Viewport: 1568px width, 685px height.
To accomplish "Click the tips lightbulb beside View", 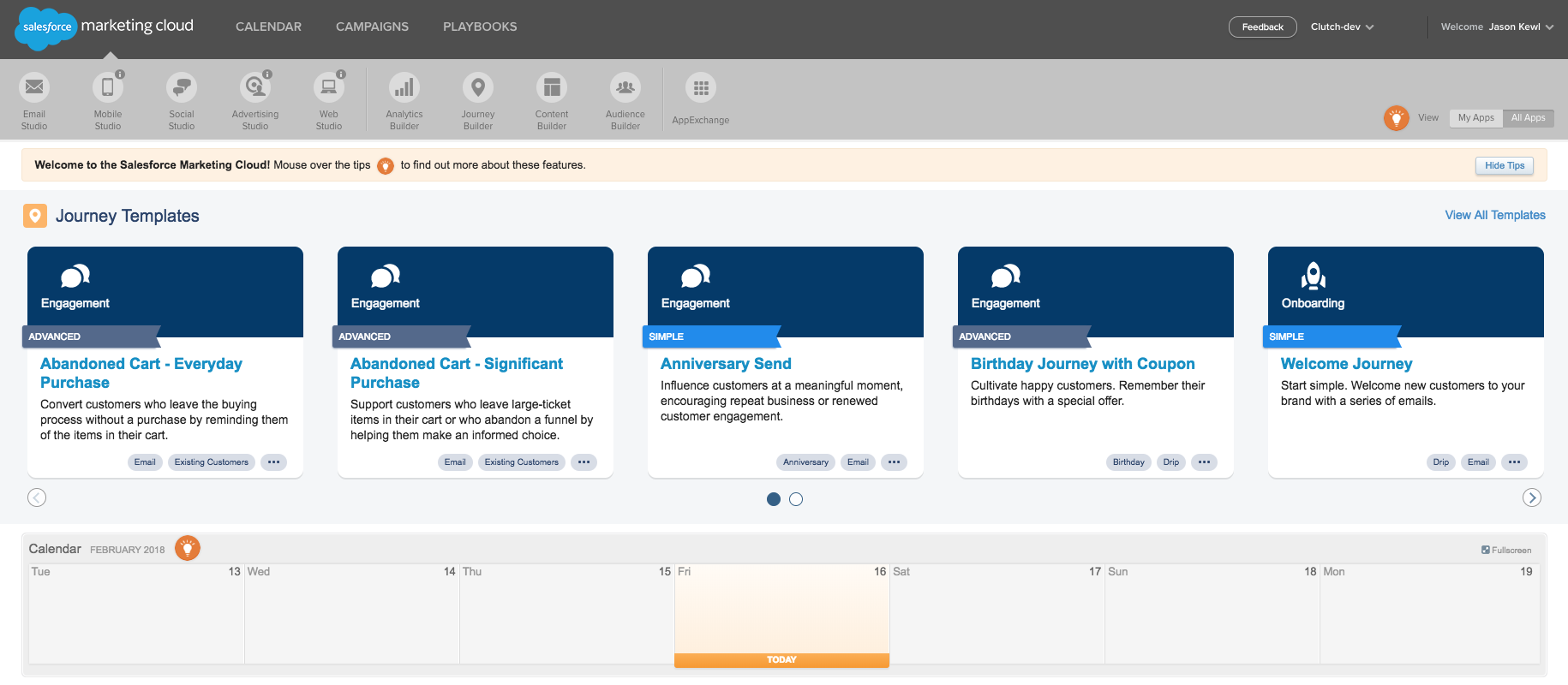I will tap(1397, 118).
